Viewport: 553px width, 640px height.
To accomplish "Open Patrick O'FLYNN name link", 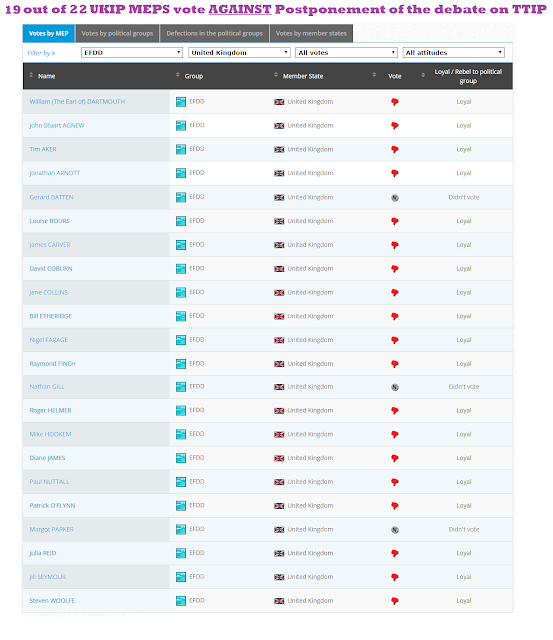I will (52, 506).
